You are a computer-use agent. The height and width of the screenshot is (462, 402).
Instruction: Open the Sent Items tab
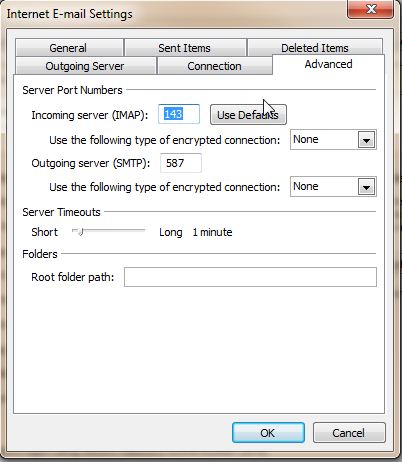coord(185,48)
